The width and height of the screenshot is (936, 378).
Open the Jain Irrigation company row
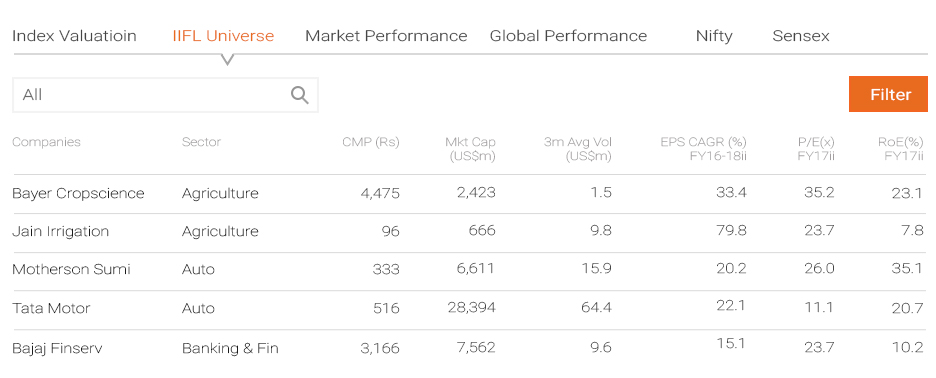(x=470, y=232)
